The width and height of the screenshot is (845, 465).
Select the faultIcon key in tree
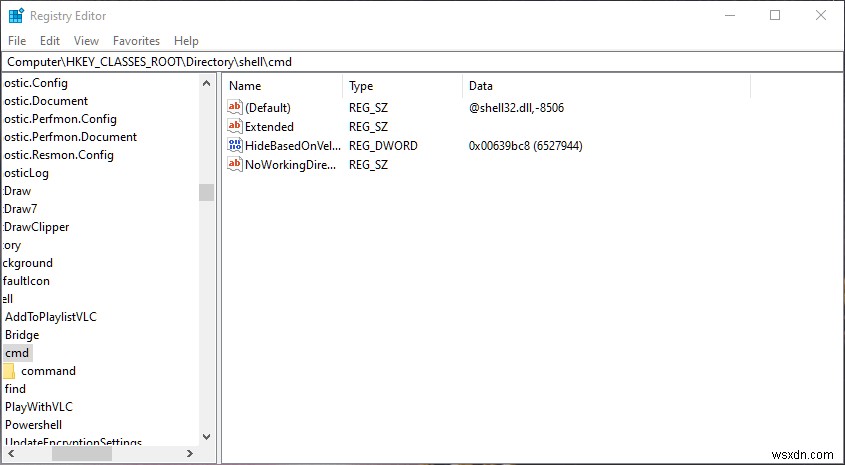point(26,281)
